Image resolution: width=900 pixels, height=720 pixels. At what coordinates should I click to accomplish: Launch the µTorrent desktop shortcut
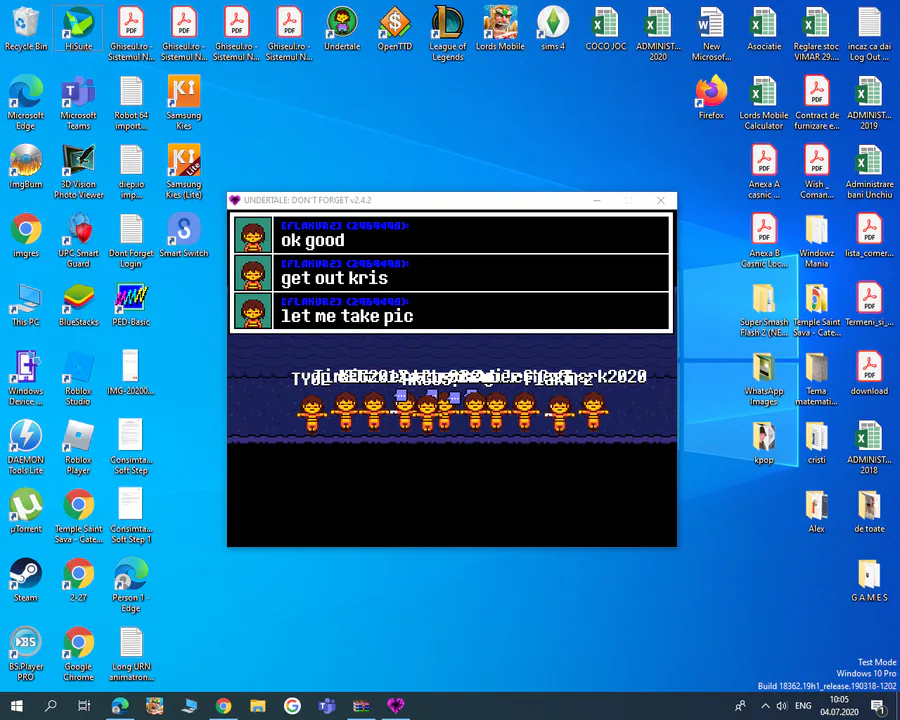26,511
